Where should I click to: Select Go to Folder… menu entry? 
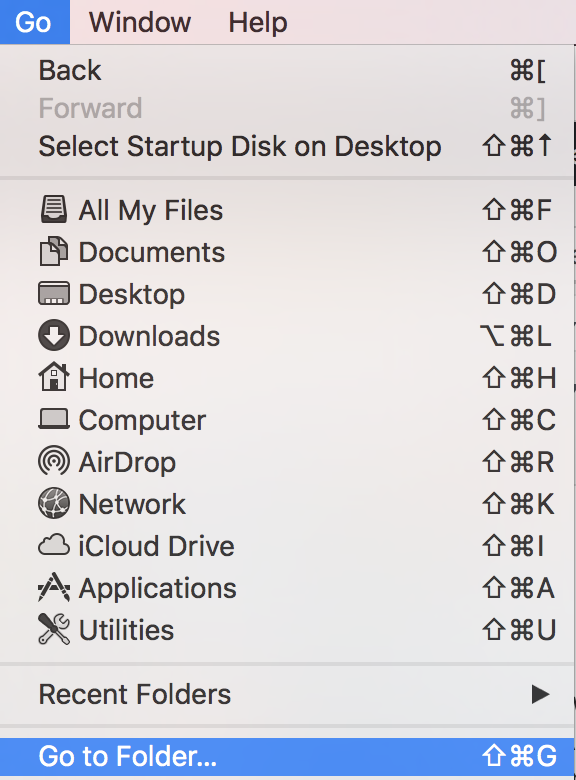pos(287,756)
